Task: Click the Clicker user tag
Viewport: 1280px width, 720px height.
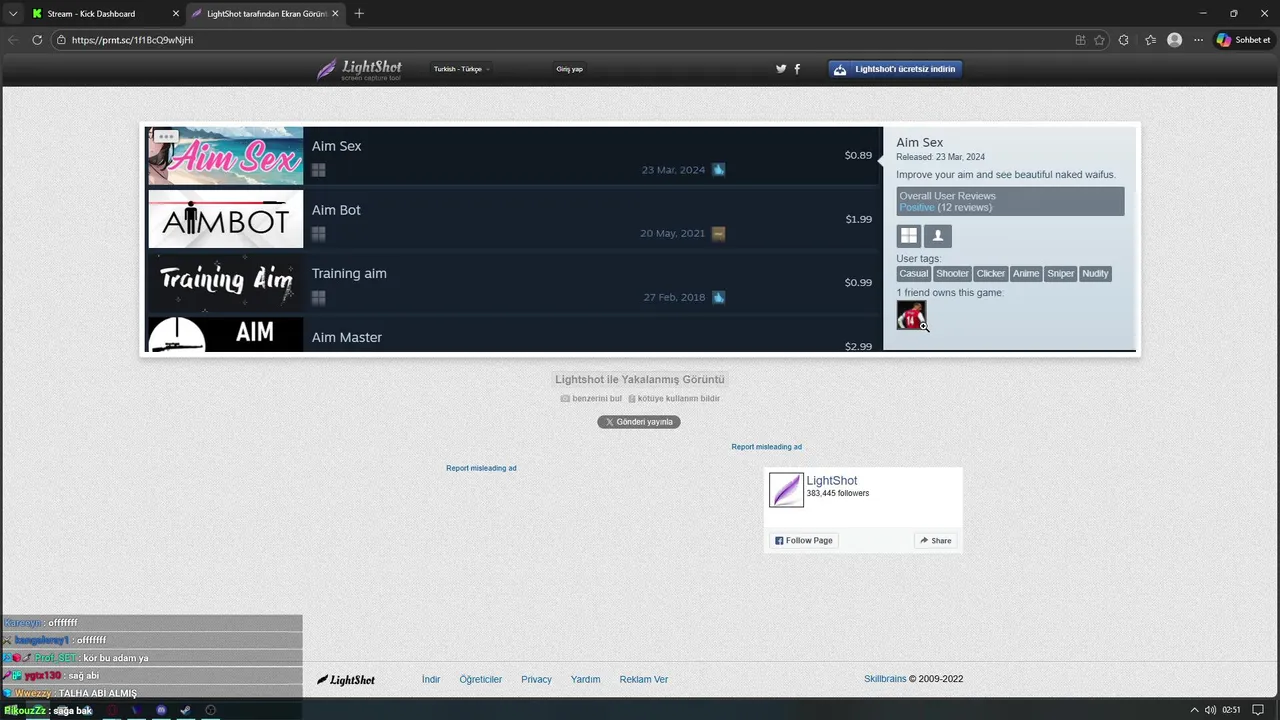Action: pyautogui.click(x=991, y=273)
